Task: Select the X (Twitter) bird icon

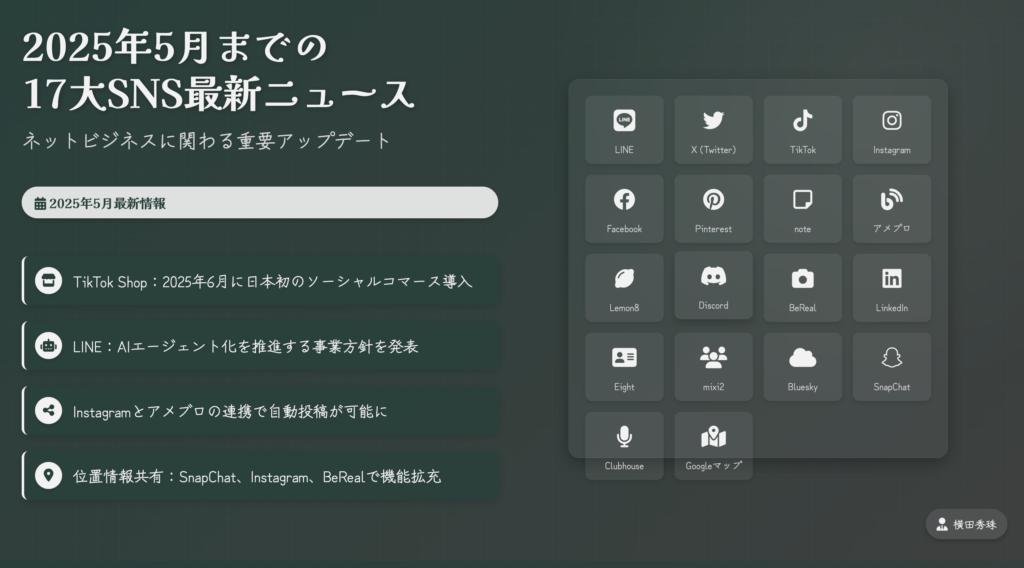Action: click(713, 120)
